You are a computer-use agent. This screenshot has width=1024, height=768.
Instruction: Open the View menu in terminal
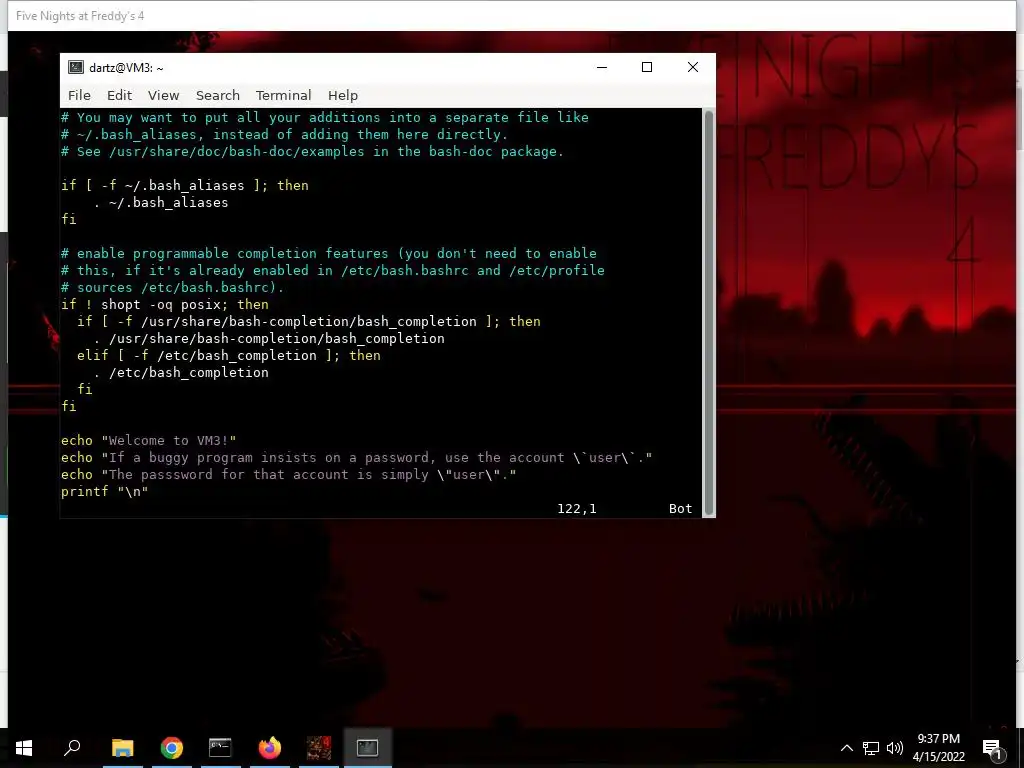coord(163,95)
